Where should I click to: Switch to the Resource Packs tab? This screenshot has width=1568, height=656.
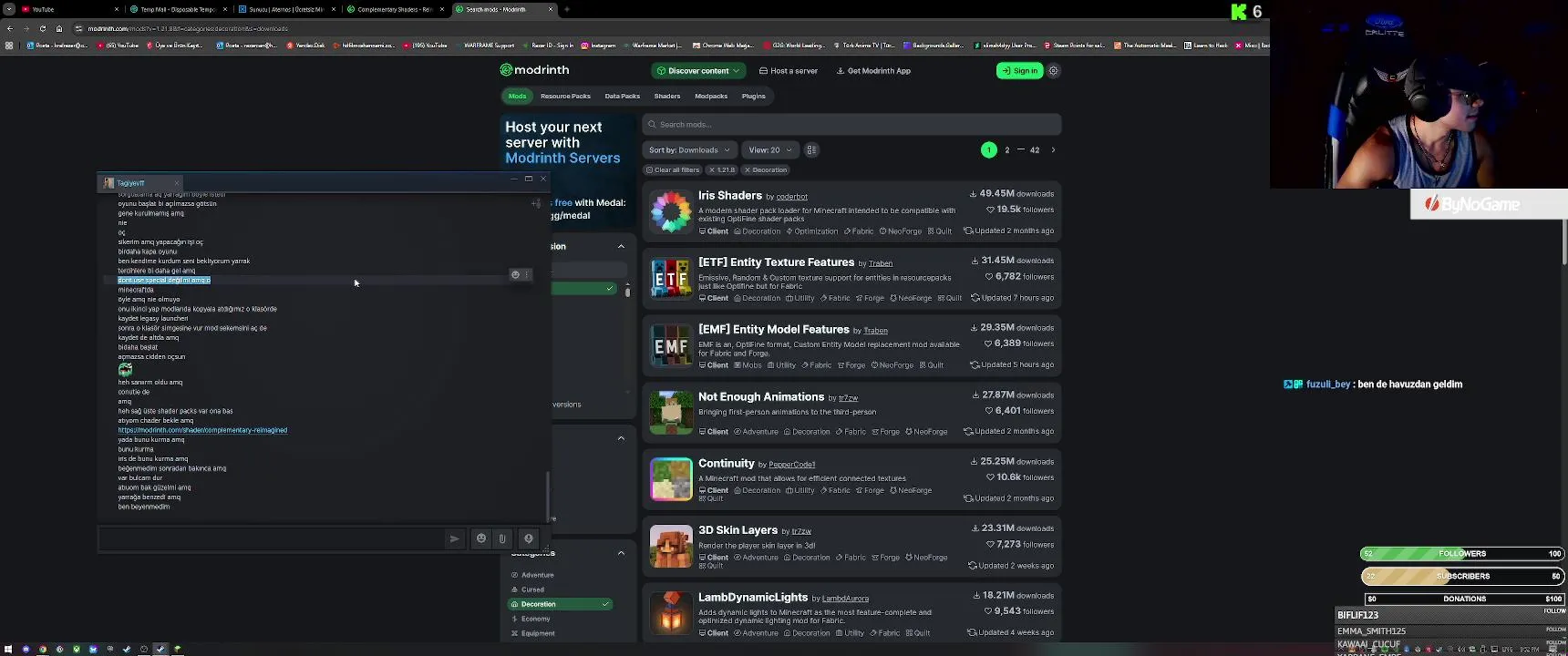pyautogui.click(x=565, y=96)
